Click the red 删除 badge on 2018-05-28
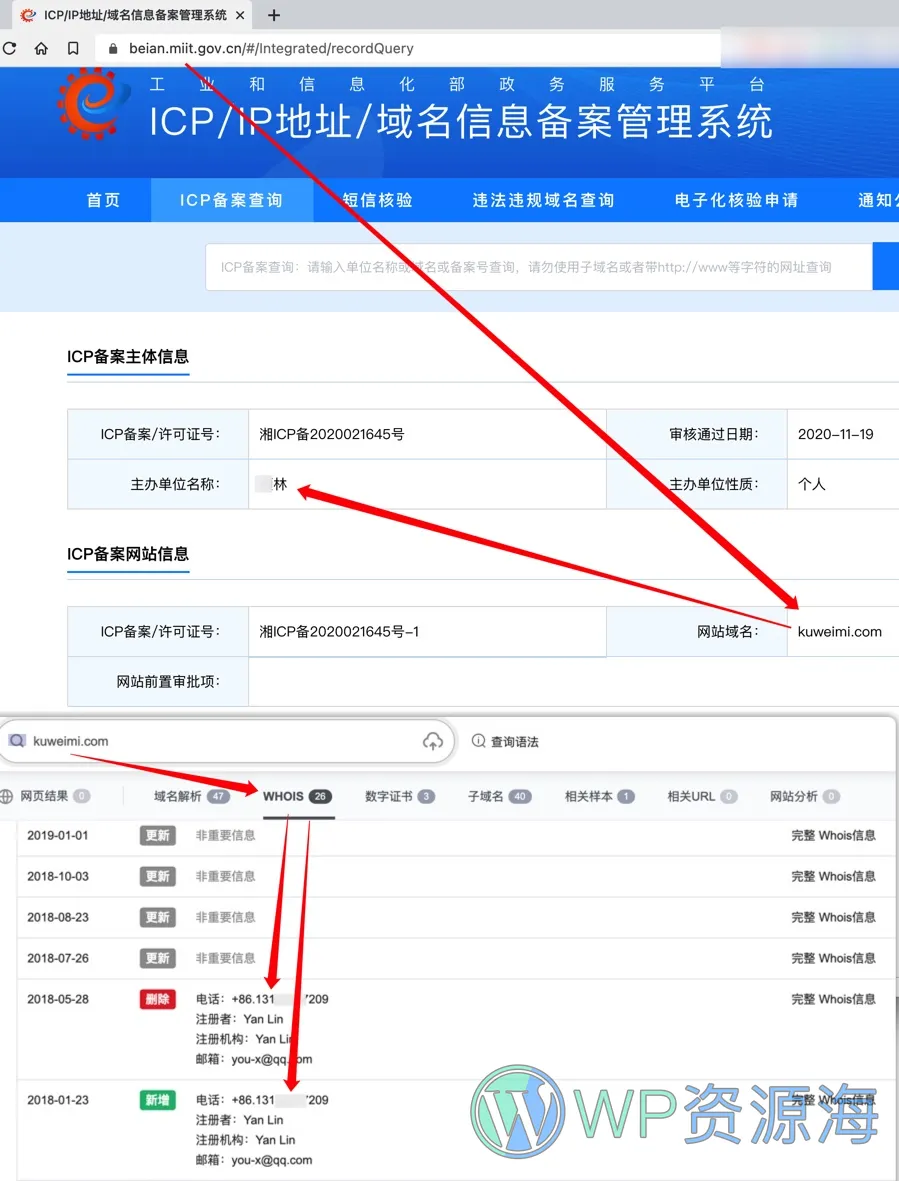Viewport: 899px width, 1181px height. [x=157, y=999]
